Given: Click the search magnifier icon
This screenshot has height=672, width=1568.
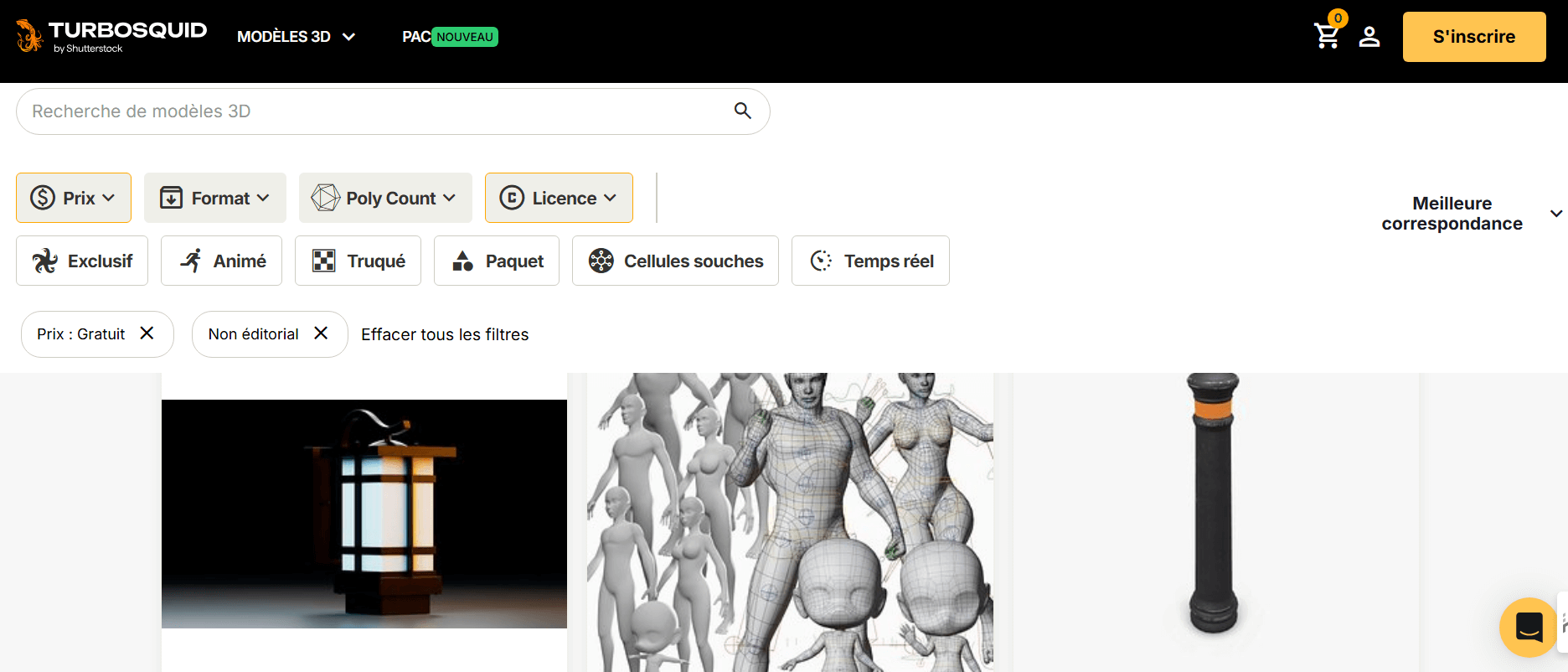Looking at the screenshot, I should pos(742,111).
